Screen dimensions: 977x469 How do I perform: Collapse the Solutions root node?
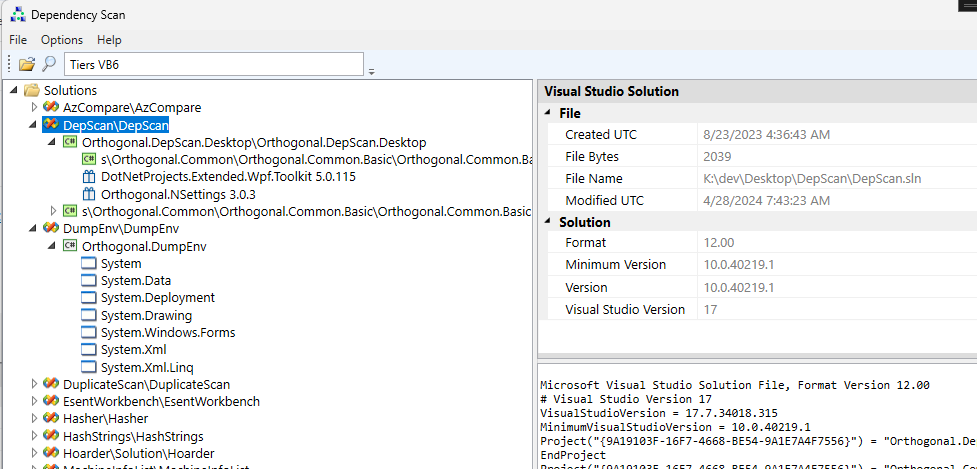(x=14, y=90)
